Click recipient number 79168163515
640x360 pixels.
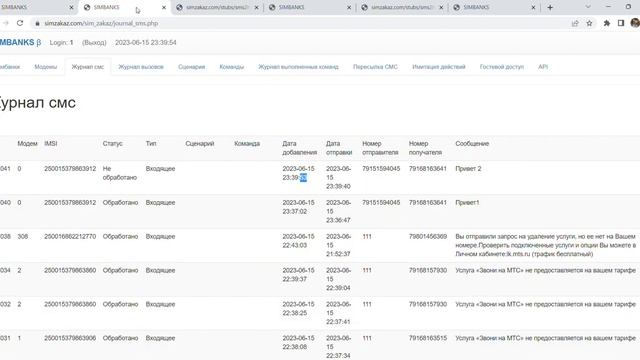coord(428,338)
